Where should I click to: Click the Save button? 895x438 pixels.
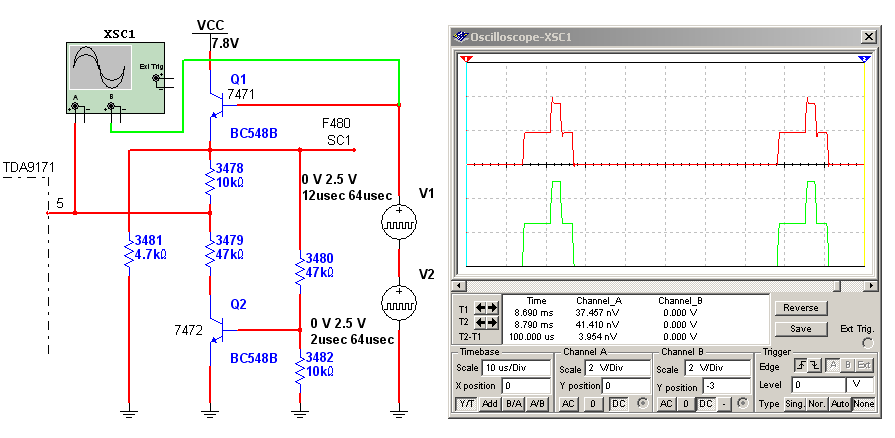pyautogui.click(x=800, y=328)
